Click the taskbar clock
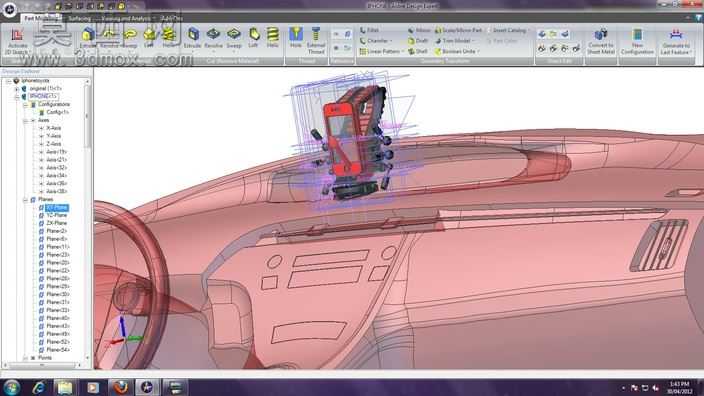 coord(679,387)
